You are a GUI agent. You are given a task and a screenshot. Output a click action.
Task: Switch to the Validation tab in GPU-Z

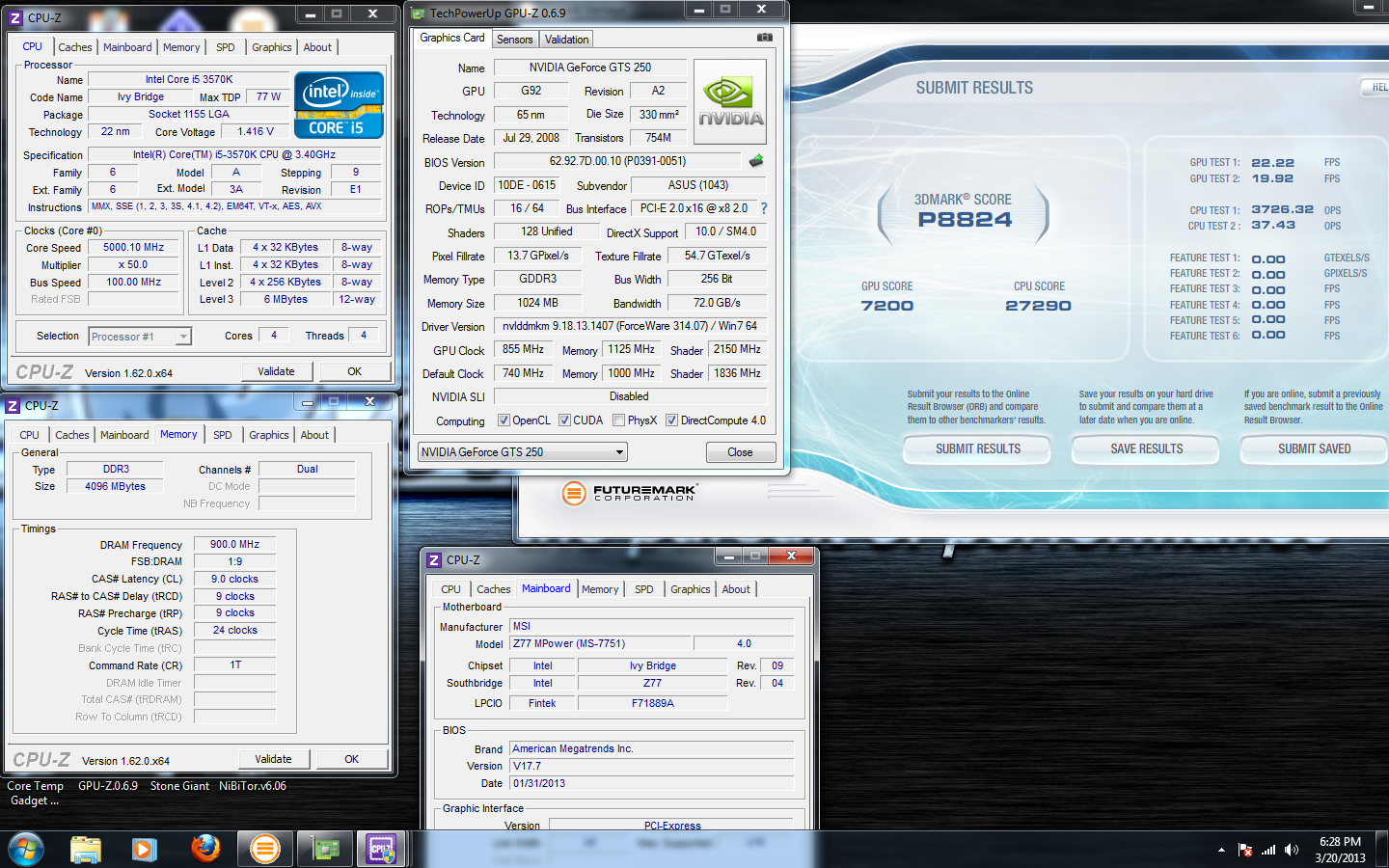[566, 40]
